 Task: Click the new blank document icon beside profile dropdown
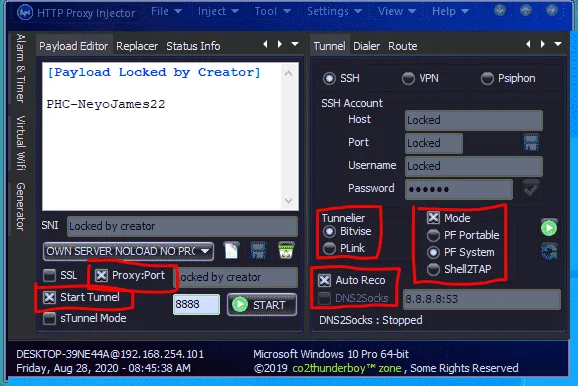[x=231, y=250]
